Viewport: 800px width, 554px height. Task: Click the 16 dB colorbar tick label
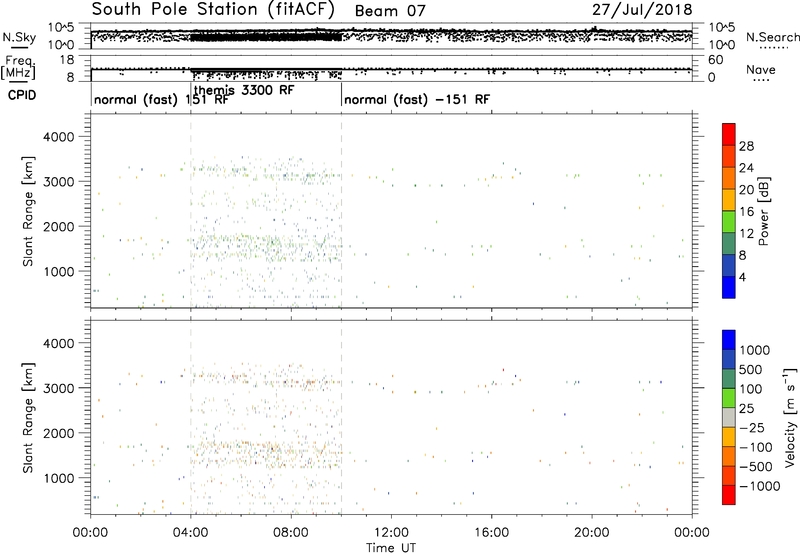tap(746, 212)
